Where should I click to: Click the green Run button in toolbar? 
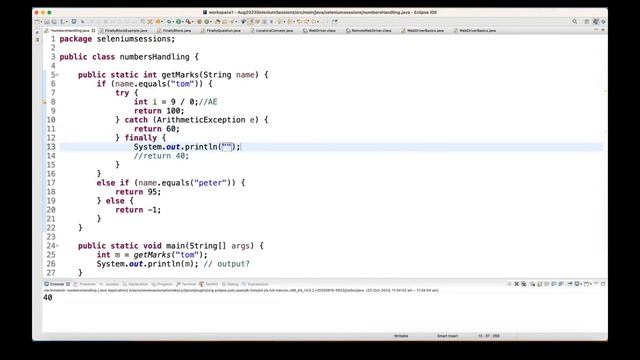click(178, 22)
